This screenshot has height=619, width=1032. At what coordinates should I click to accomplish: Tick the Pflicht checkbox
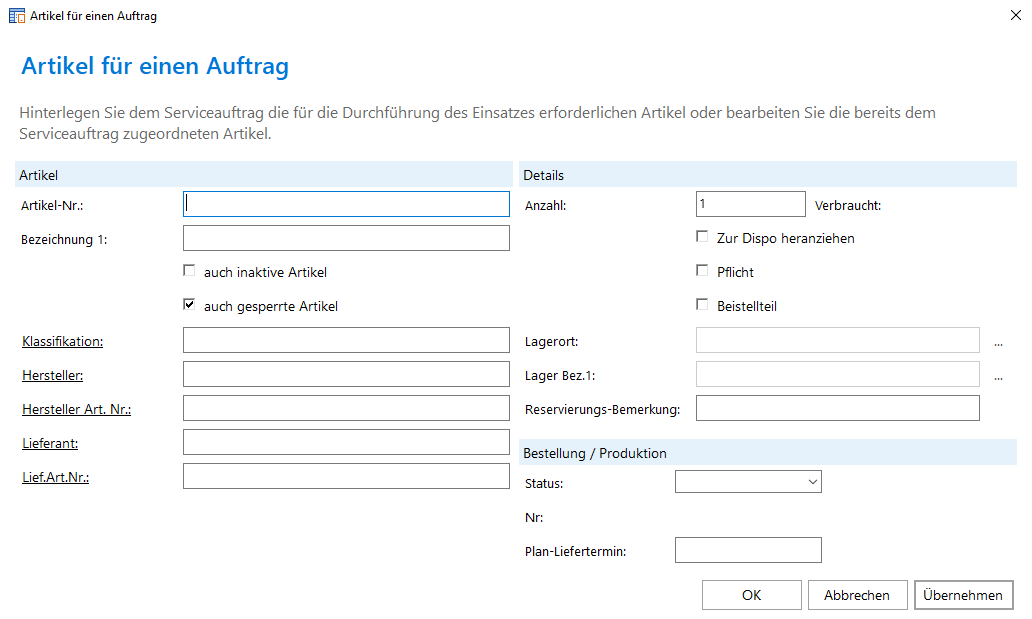[702, 271]
